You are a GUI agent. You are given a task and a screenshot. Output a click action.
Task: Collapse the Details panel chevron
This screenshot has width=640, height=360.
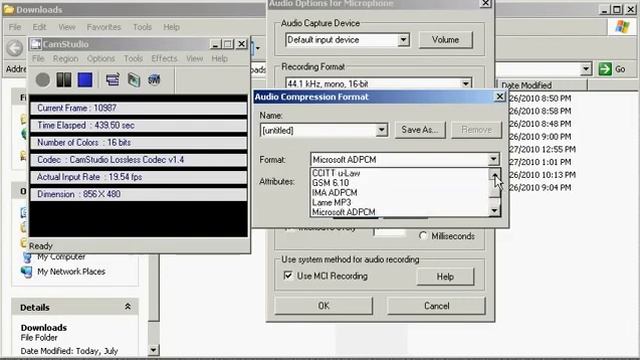128,307
